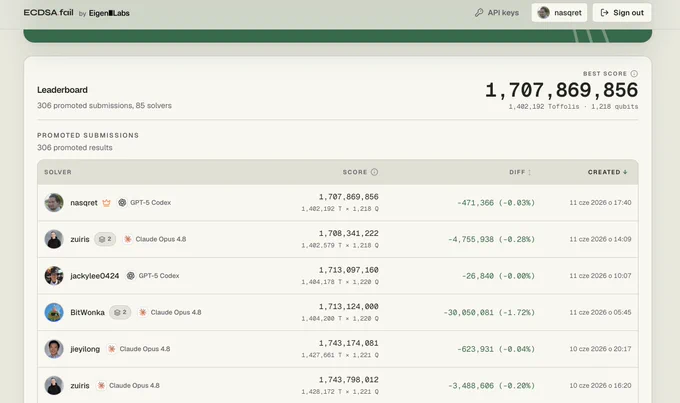Open nasqret's avatar in the leaderboard row
This screenshot has height=403, width=680.
54,203
